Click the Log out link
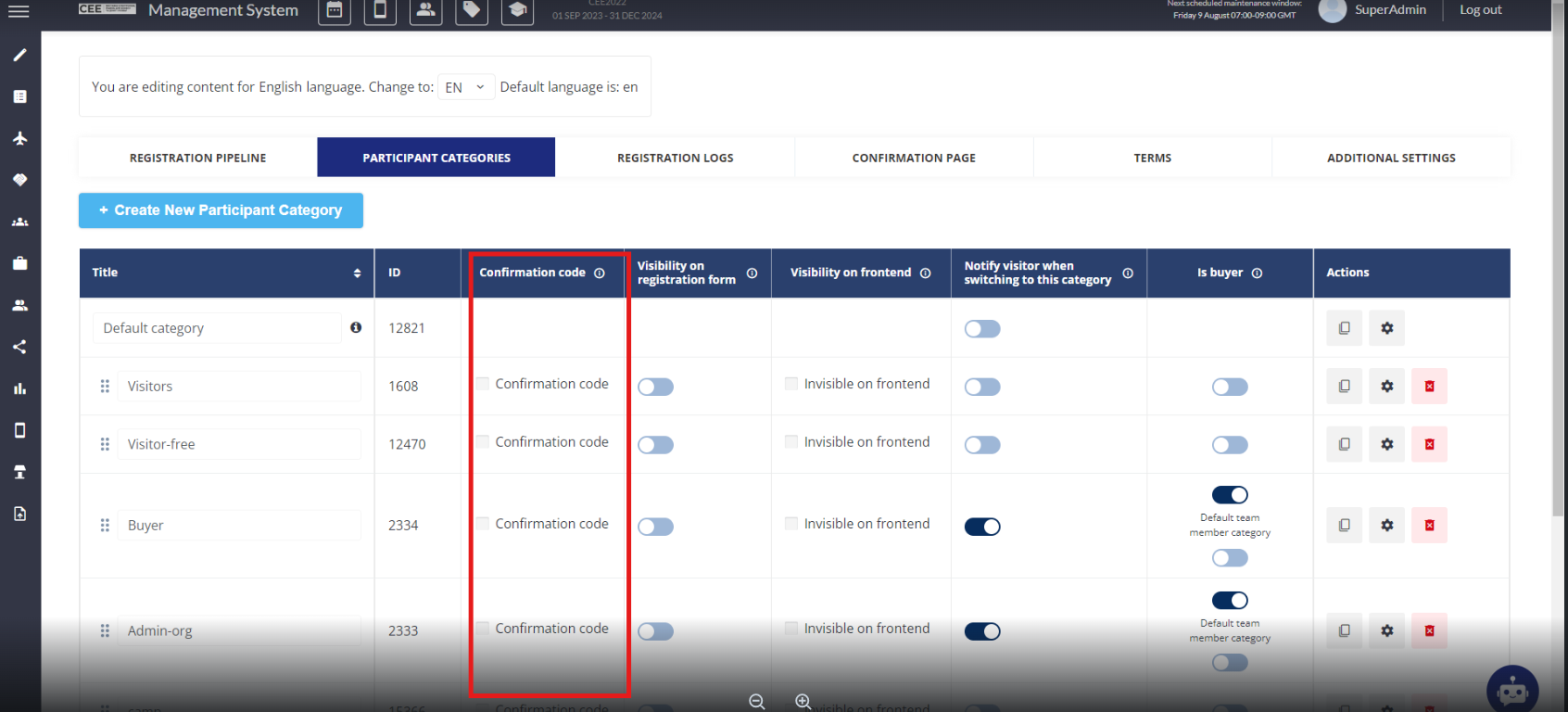Screen dimensions: 1568x712 [1480, 10]
